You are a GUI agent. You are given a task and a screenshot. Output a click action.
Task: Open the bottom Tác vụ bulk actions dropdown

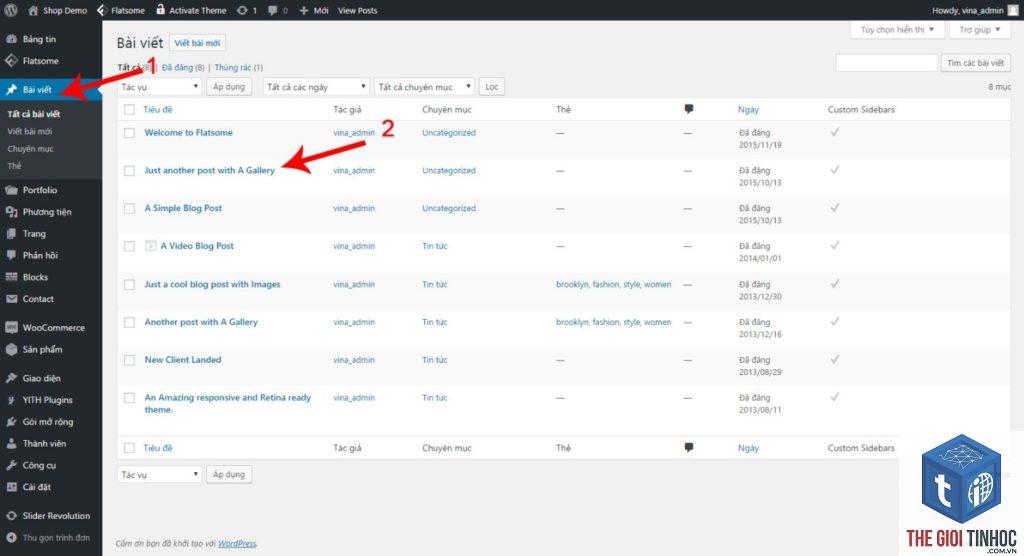coord(159,474)
